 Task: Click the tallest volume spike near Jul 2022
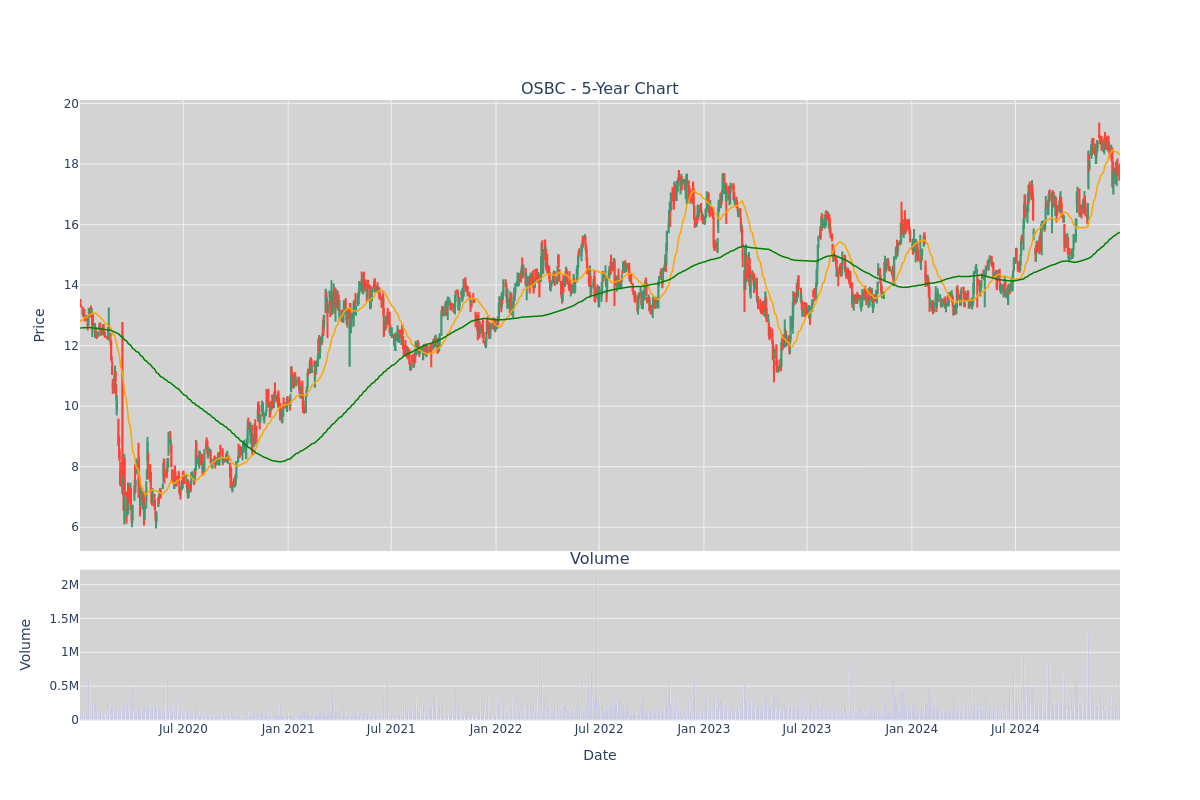(x=596, y=650)
